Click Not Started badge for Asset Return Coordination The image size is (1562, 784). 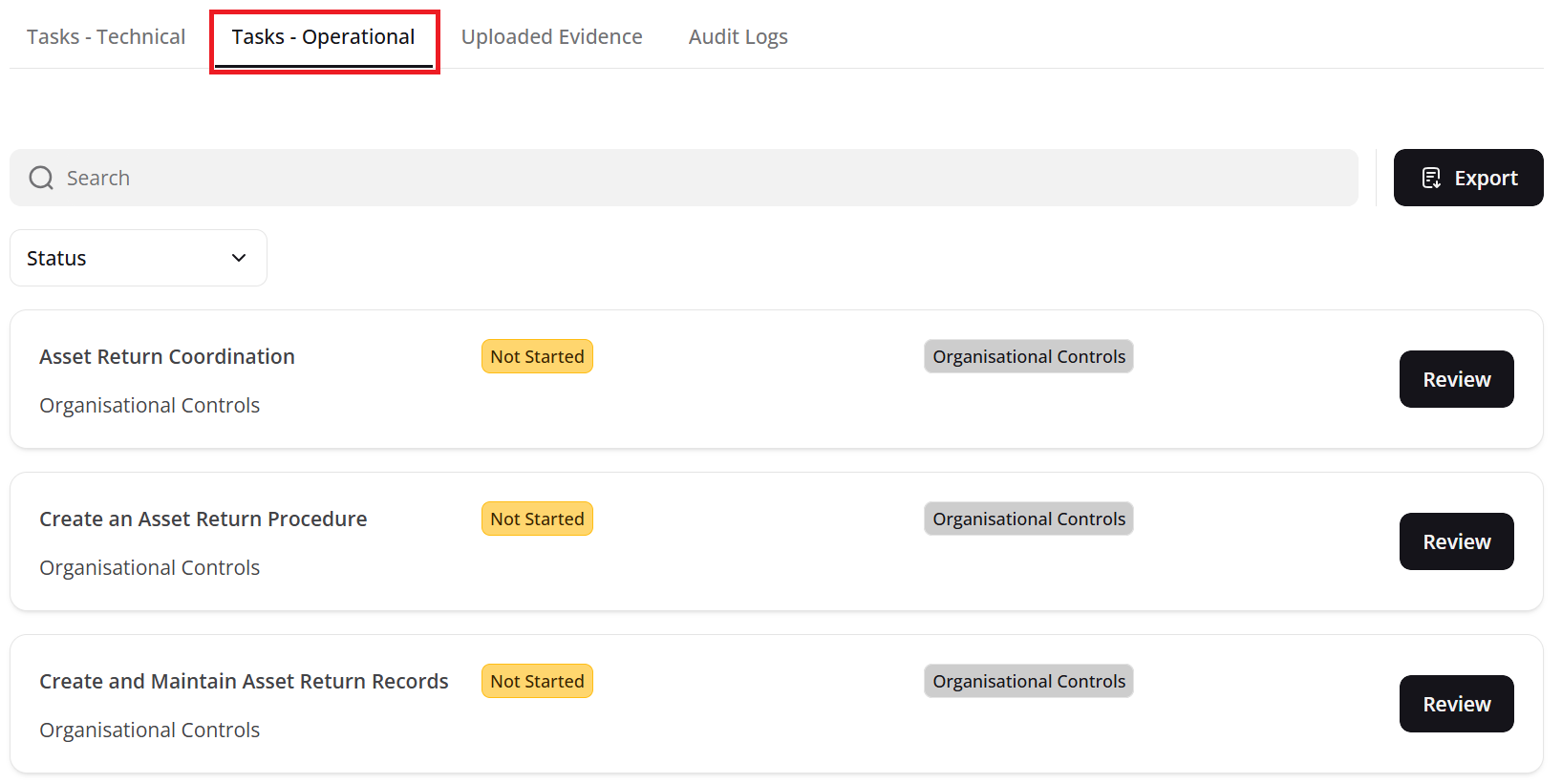tap(537, 356)
